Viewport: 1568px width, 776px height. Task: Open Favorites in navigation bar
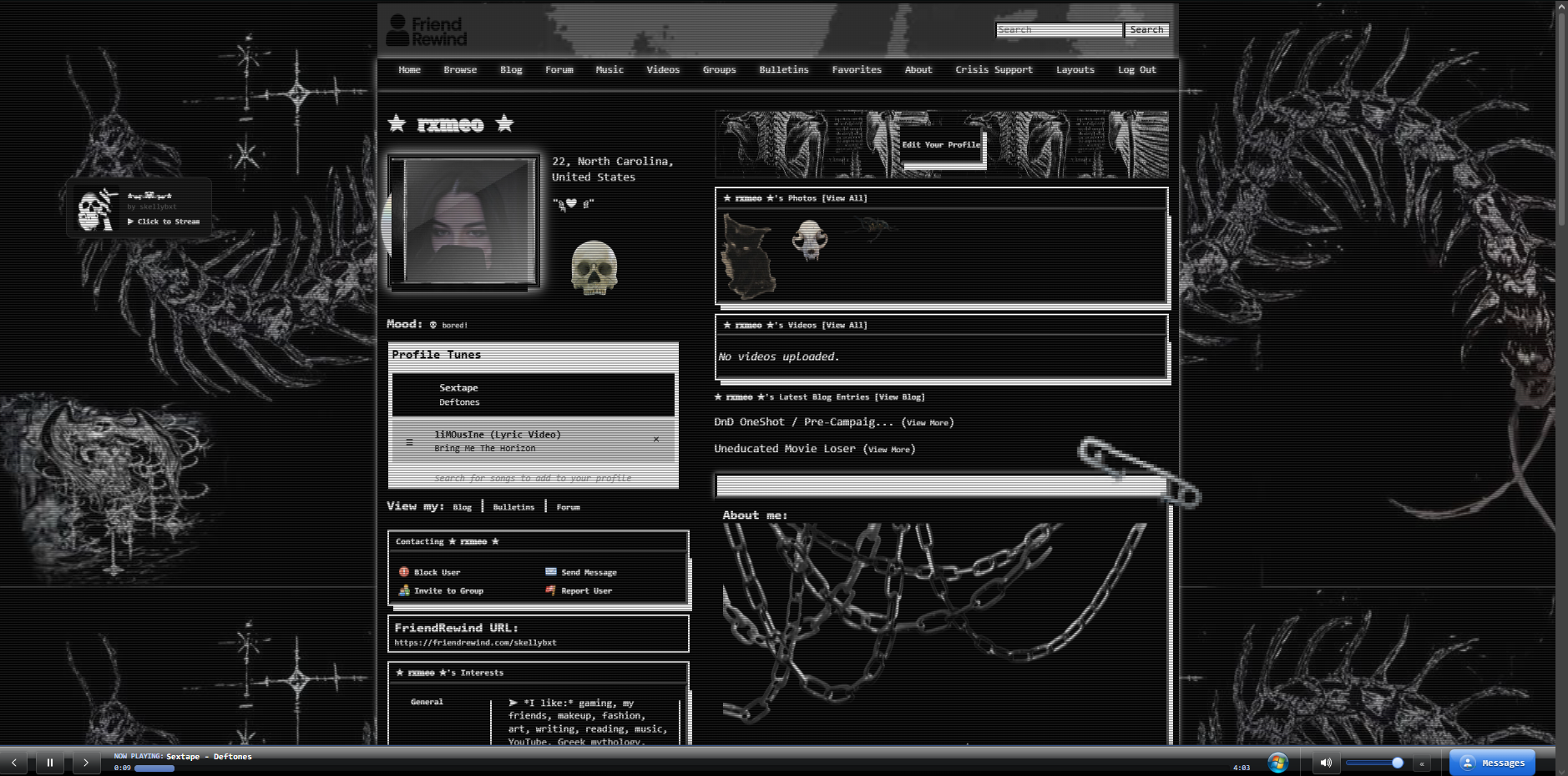click(x=857, y=70)
